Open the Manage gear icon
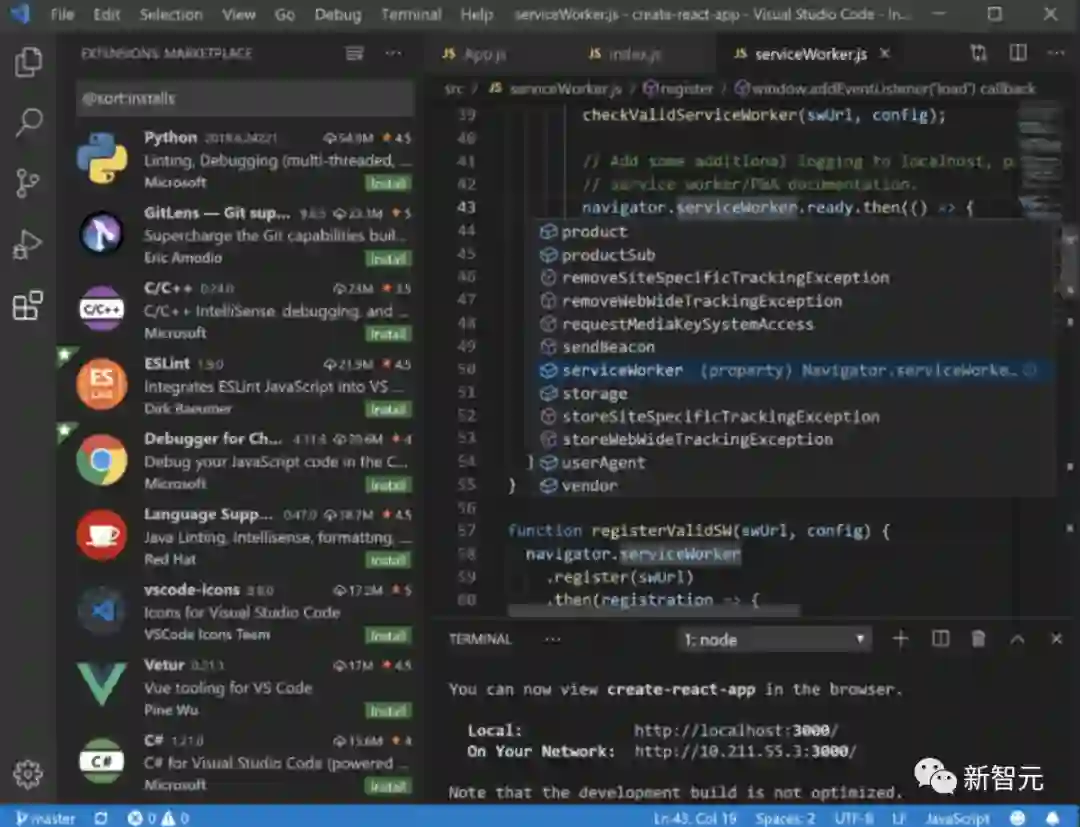 pyautogui.click(x=28, y=774)
